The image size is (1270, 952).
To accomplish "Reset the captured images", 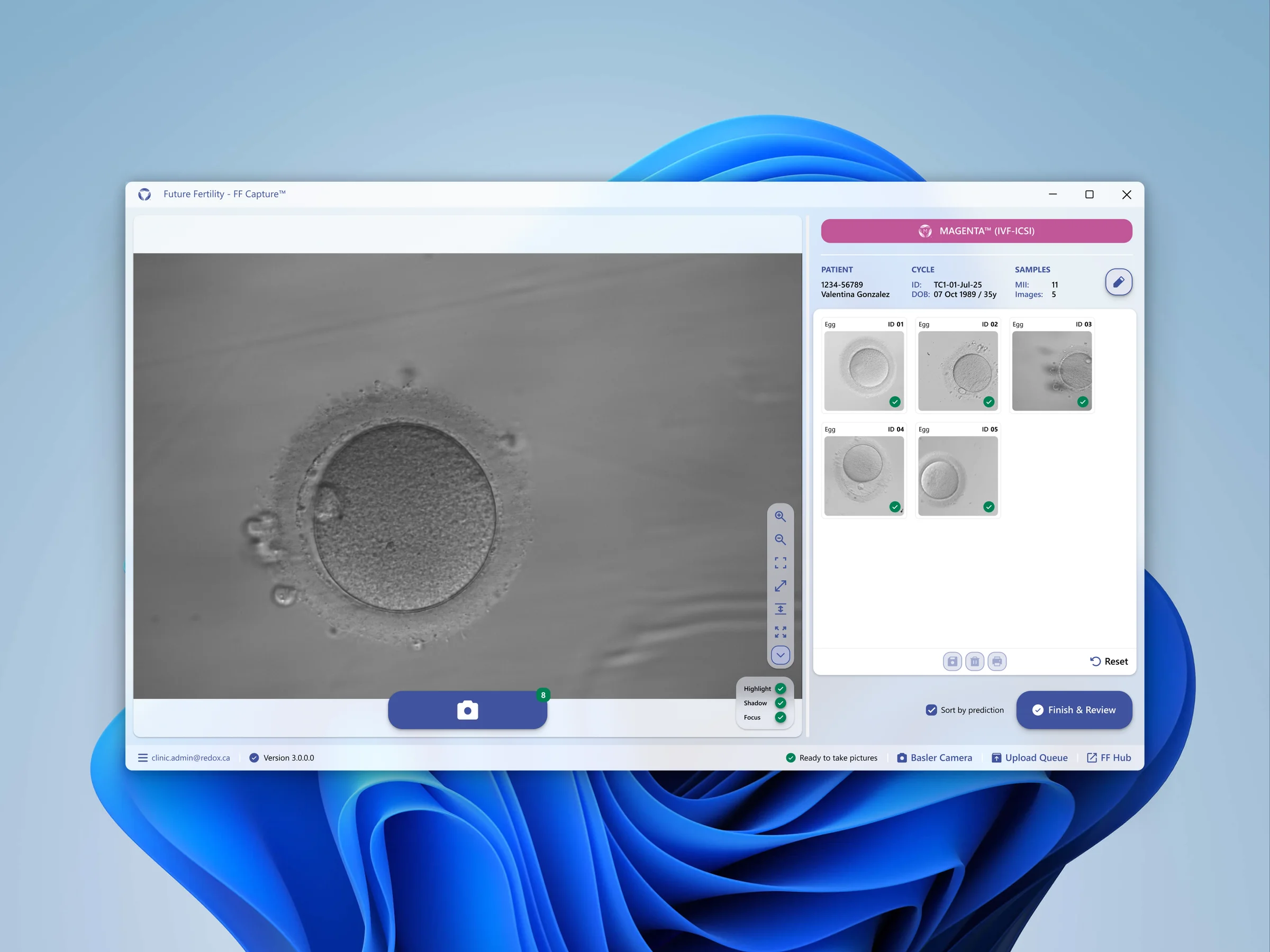I will click(x=1109, y=661).
